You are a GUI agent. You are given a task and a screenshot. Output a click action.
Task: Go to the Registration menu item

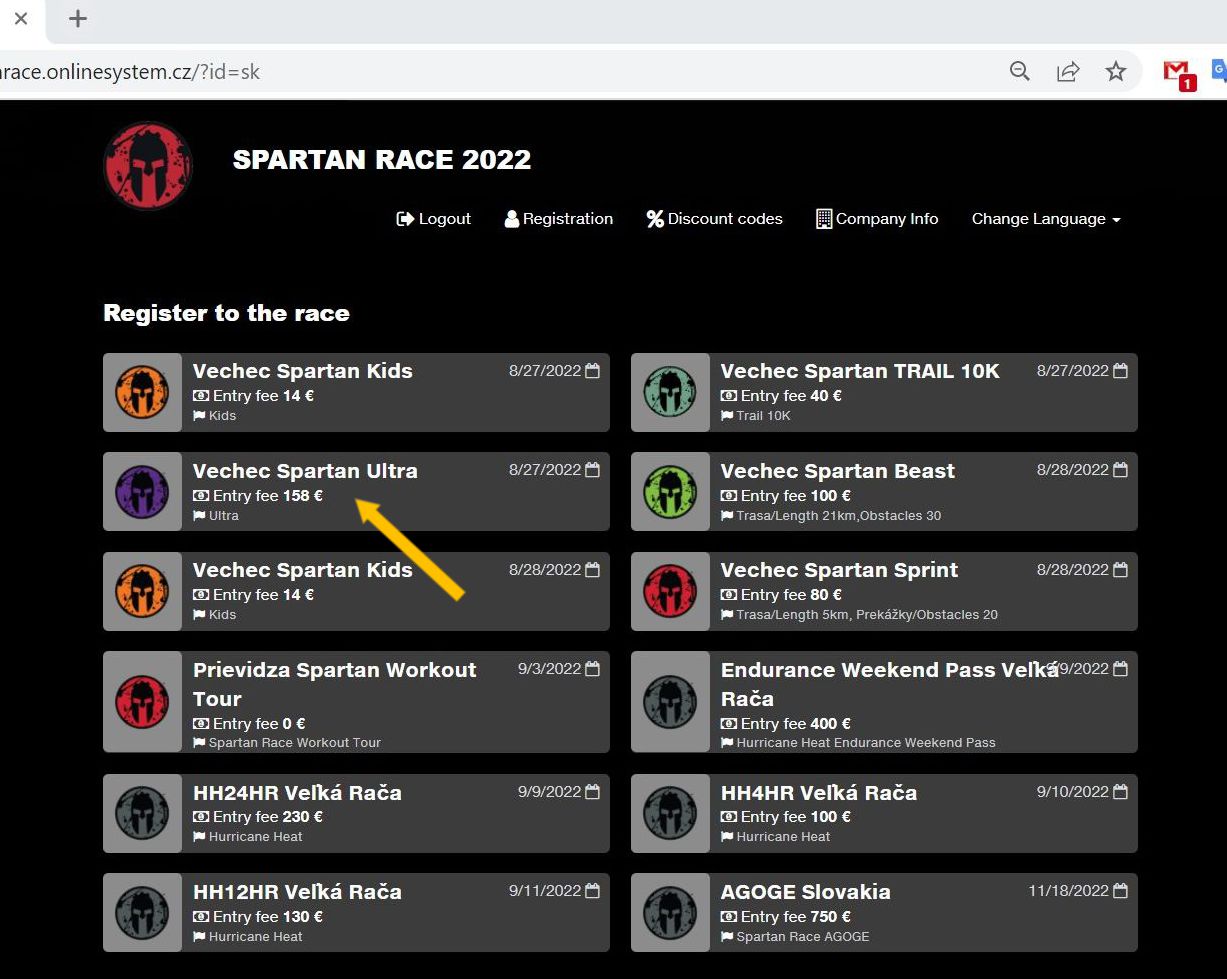pyautogui.click(x=558, y=219)
